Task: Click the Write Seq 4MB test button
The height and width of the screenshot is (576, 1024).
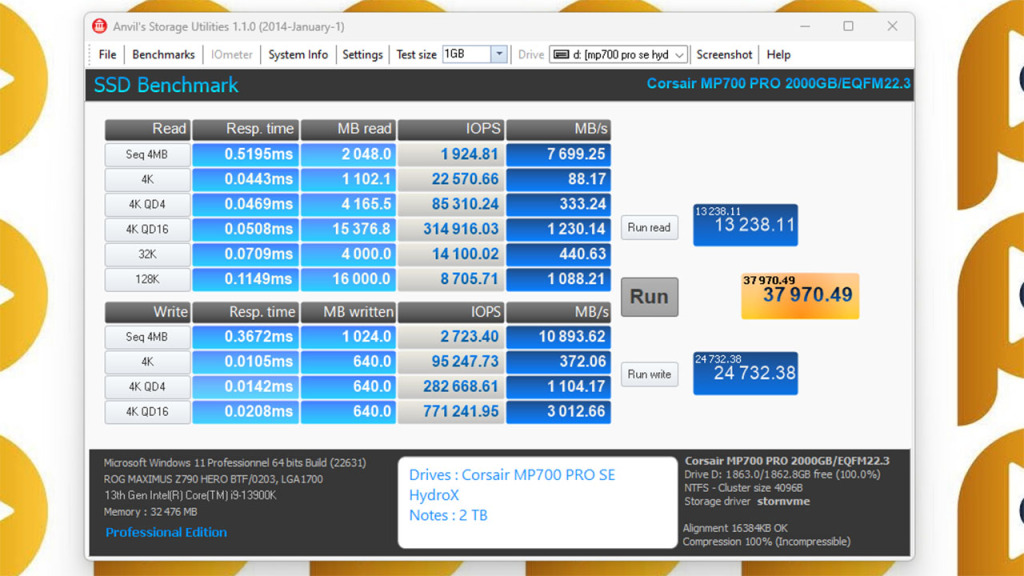Action: [147, 337]
